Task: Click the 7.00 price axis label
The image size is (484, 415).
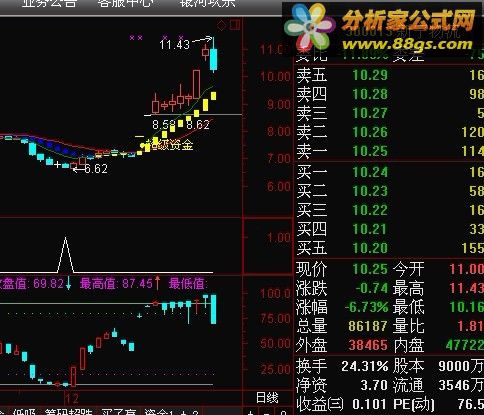Action: pos(279,158)
